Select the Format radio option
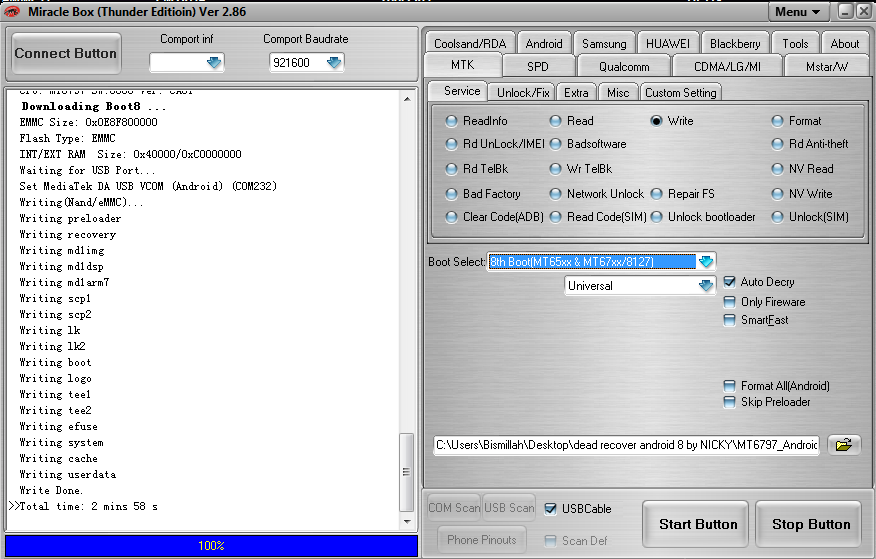This screenshot has height=559, width=876. click(777, 121)
